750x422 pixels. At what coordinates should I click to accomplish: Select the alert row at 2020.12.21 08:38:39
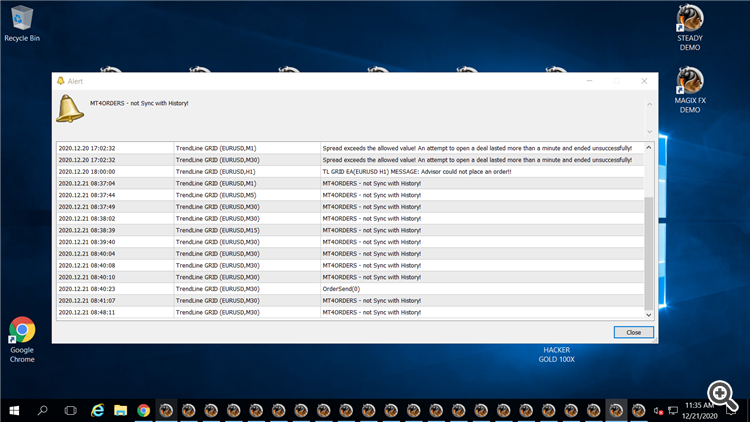[x=350, y=230]
